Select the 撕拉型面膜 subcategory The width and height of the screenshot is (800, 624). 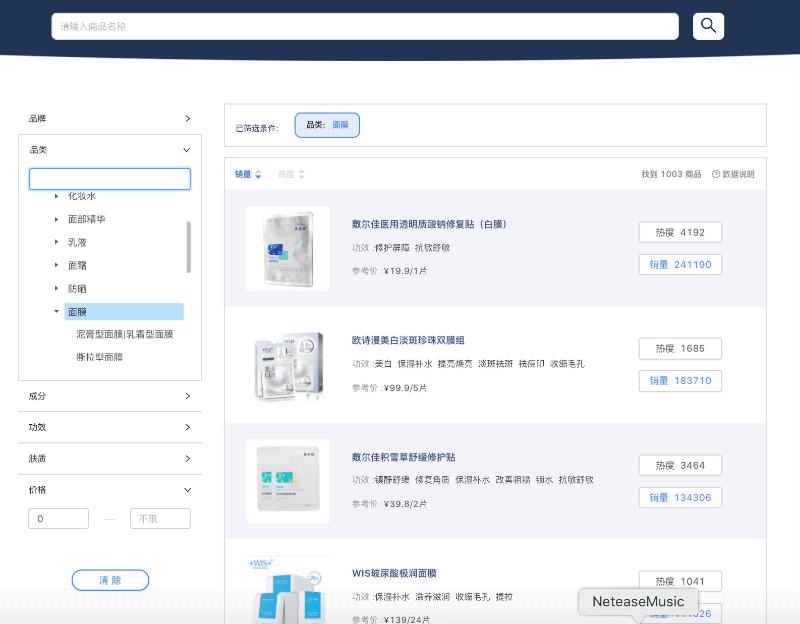[x=101, y=356]
